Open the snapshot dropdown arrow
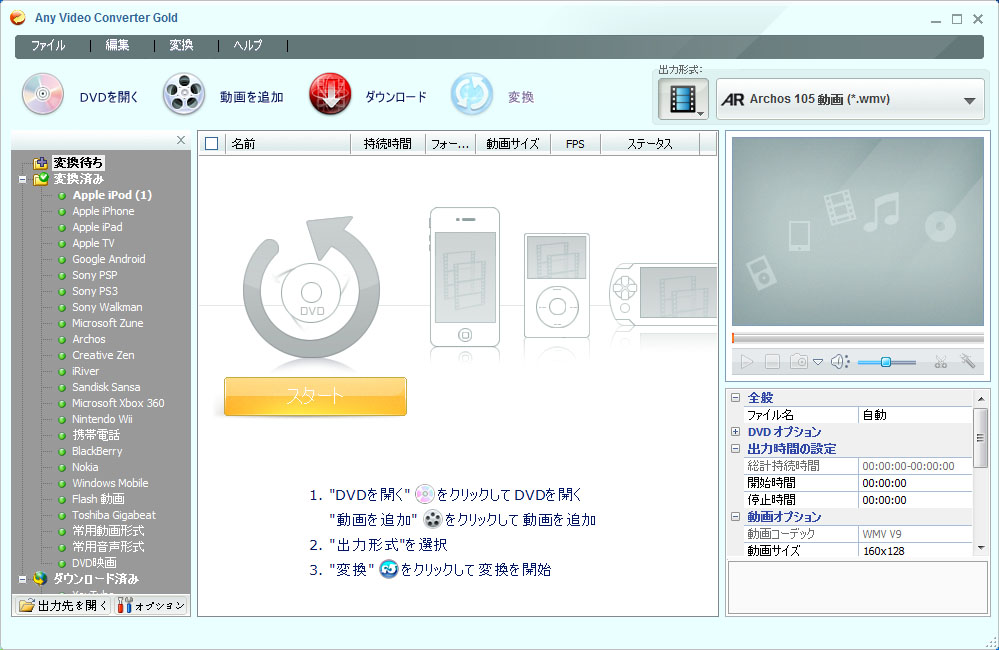 pyautogui.click(x=818, y=362)
